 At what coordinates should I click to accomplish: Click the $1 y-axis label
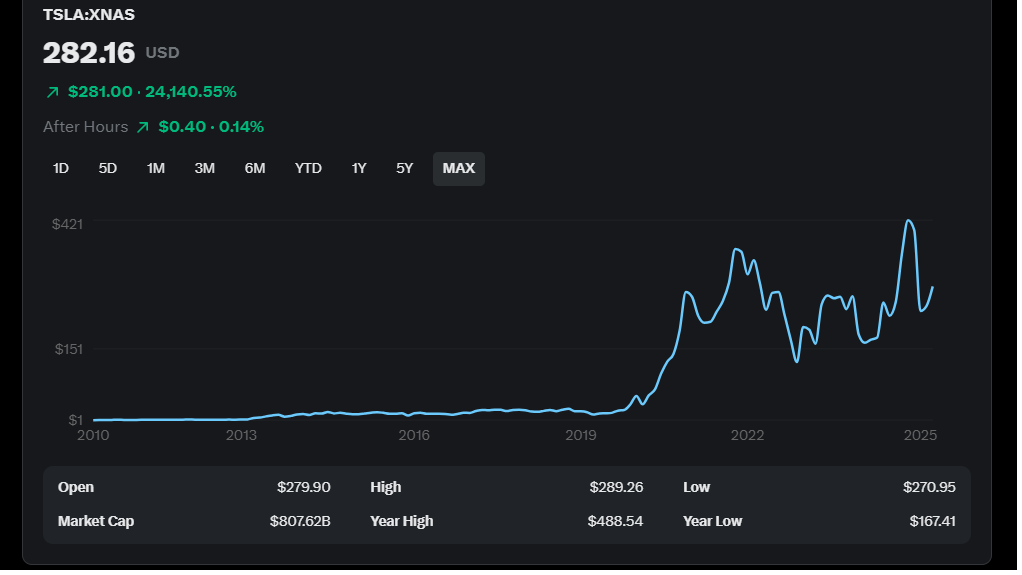coord(76,422)
